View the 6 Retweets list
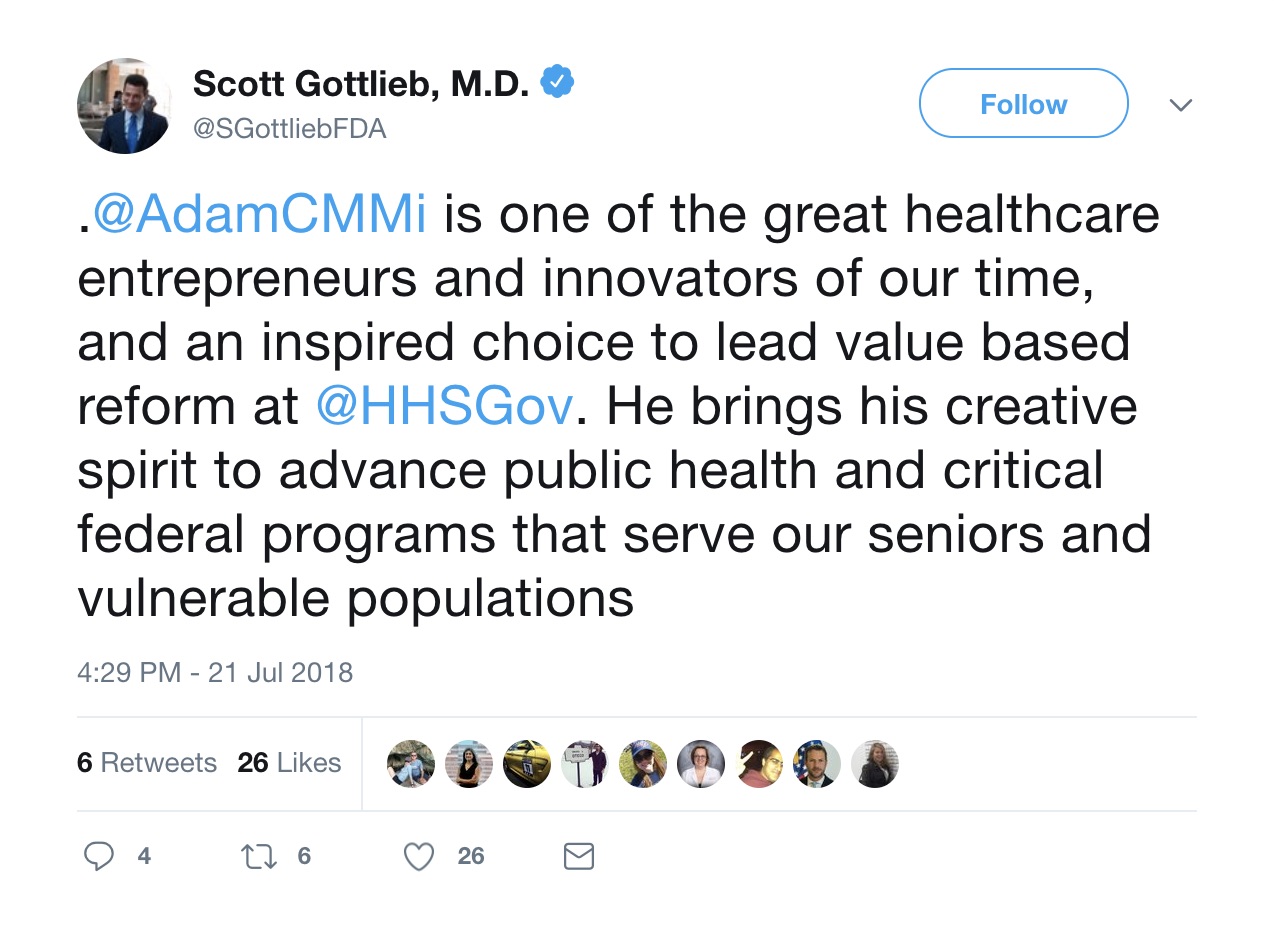This screenshot has width=1274, height=925. coord(147,763)
